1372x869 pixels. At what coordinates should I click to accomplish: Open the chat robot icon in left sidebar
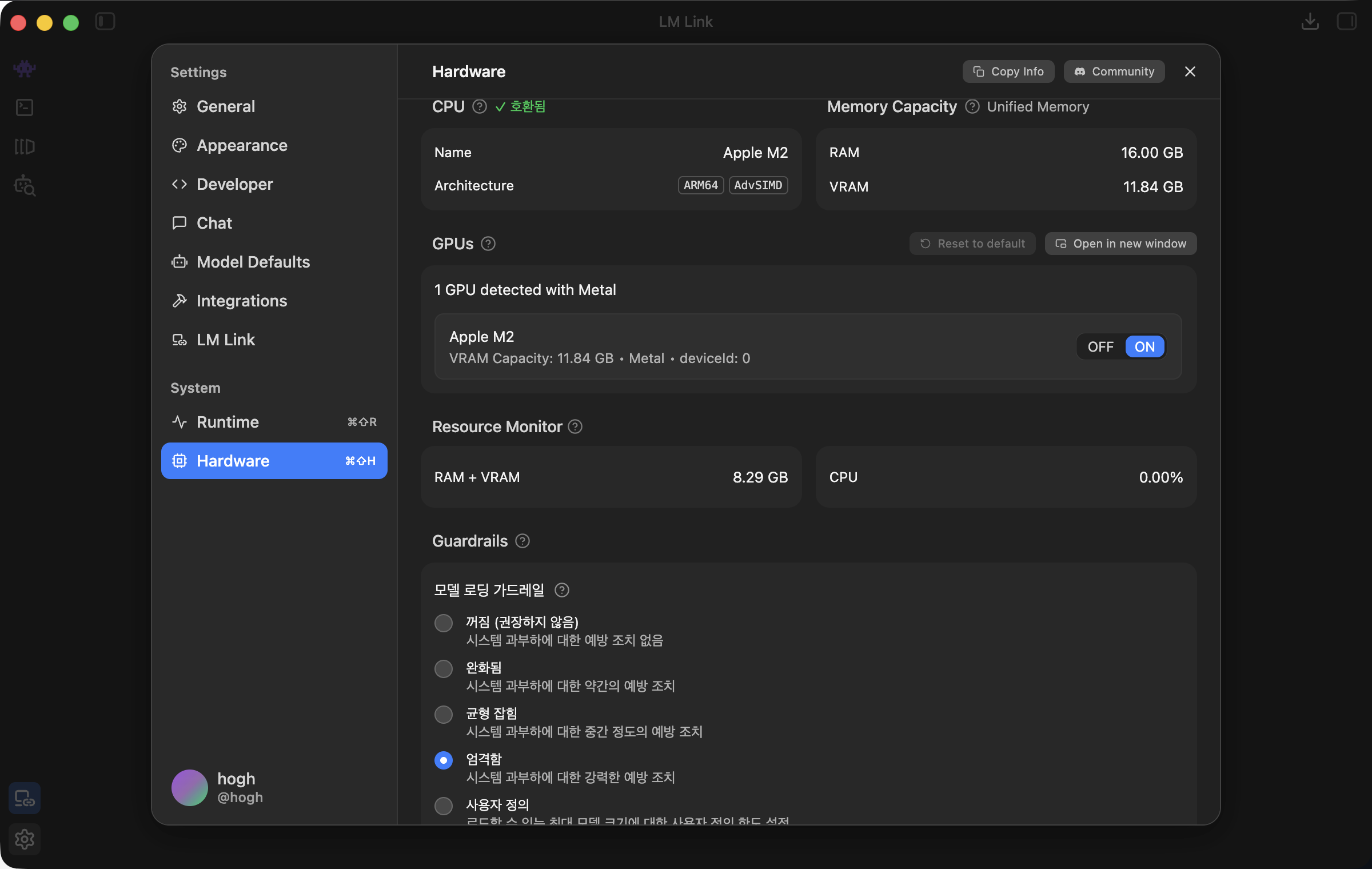tap(25, 69)
